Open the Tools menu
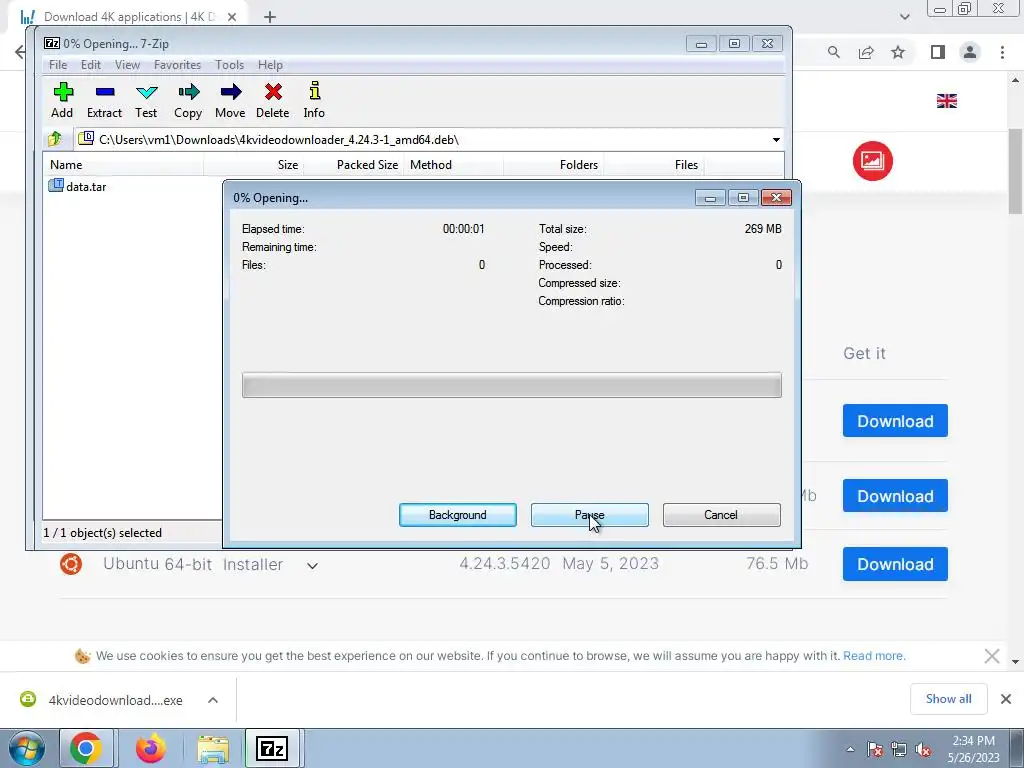Screen dimensions: 1024x768 tap(229, 65)
